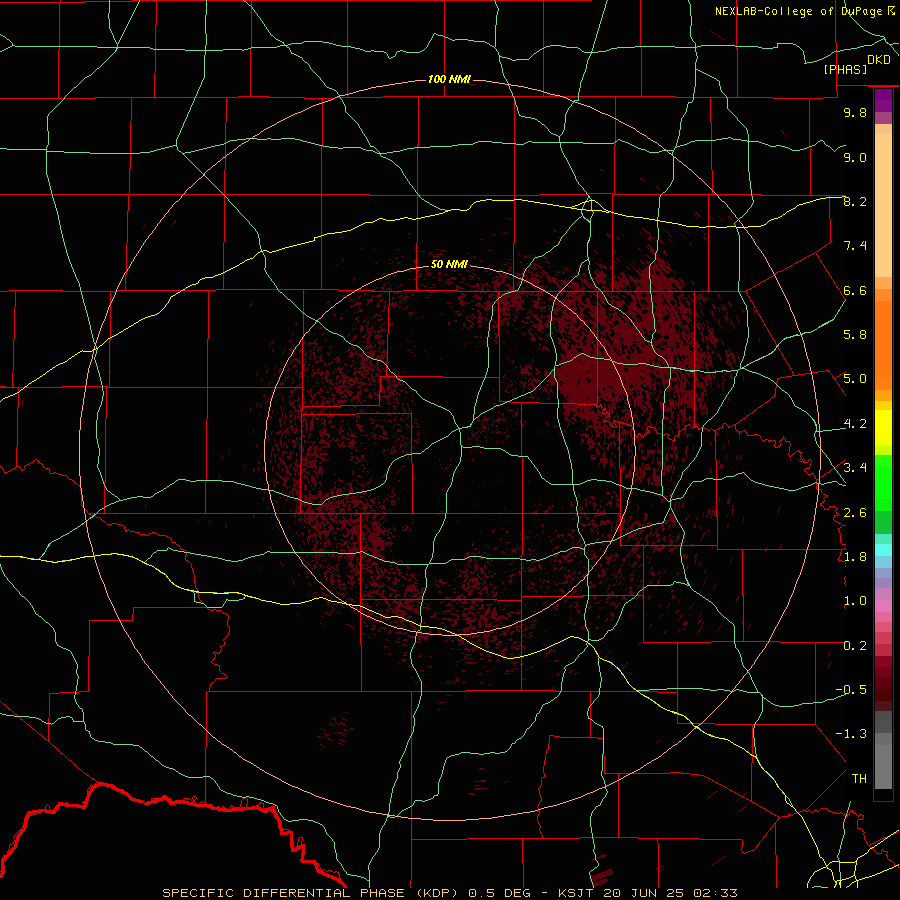Click the 6.6 legend value
900x900 pixels.
click(855, 290)
